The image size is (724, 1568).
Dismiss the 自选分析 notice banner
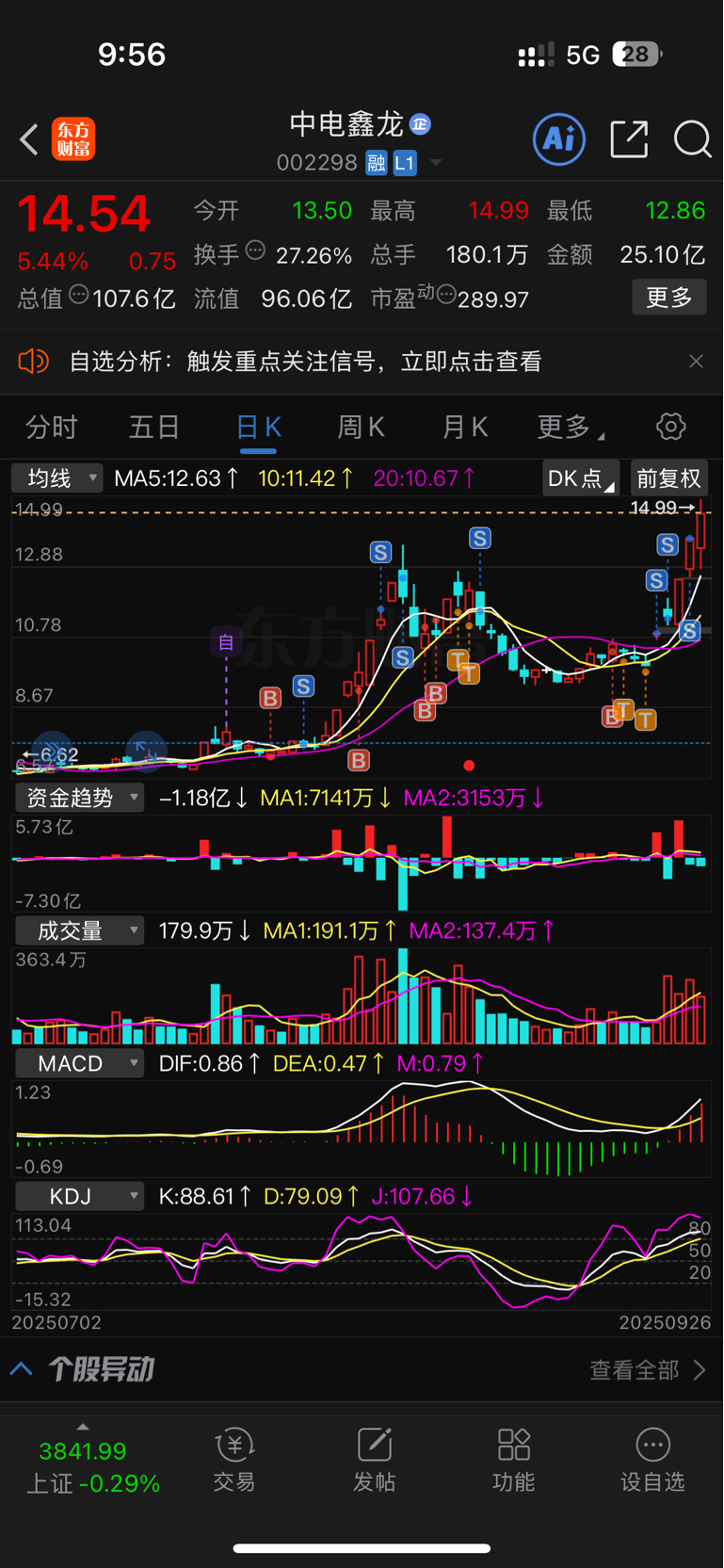point(696,362)
